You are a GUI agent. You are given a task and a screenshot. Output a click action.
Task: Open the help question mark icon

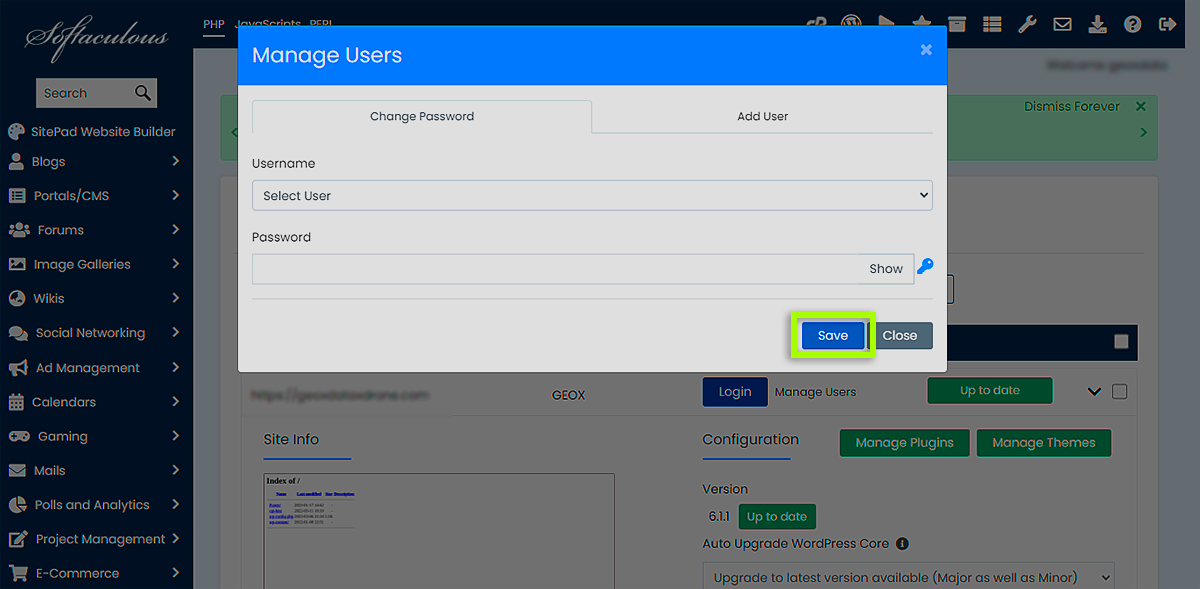(x=1132, y=24)
